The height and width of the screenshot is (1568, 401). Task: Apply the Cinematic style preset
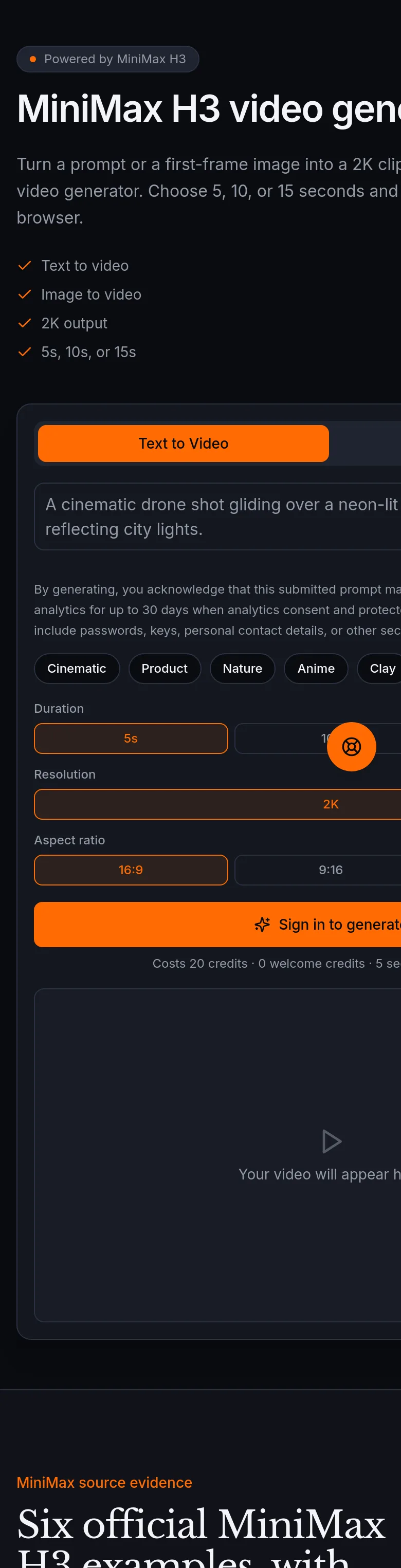tap(77, 668)
